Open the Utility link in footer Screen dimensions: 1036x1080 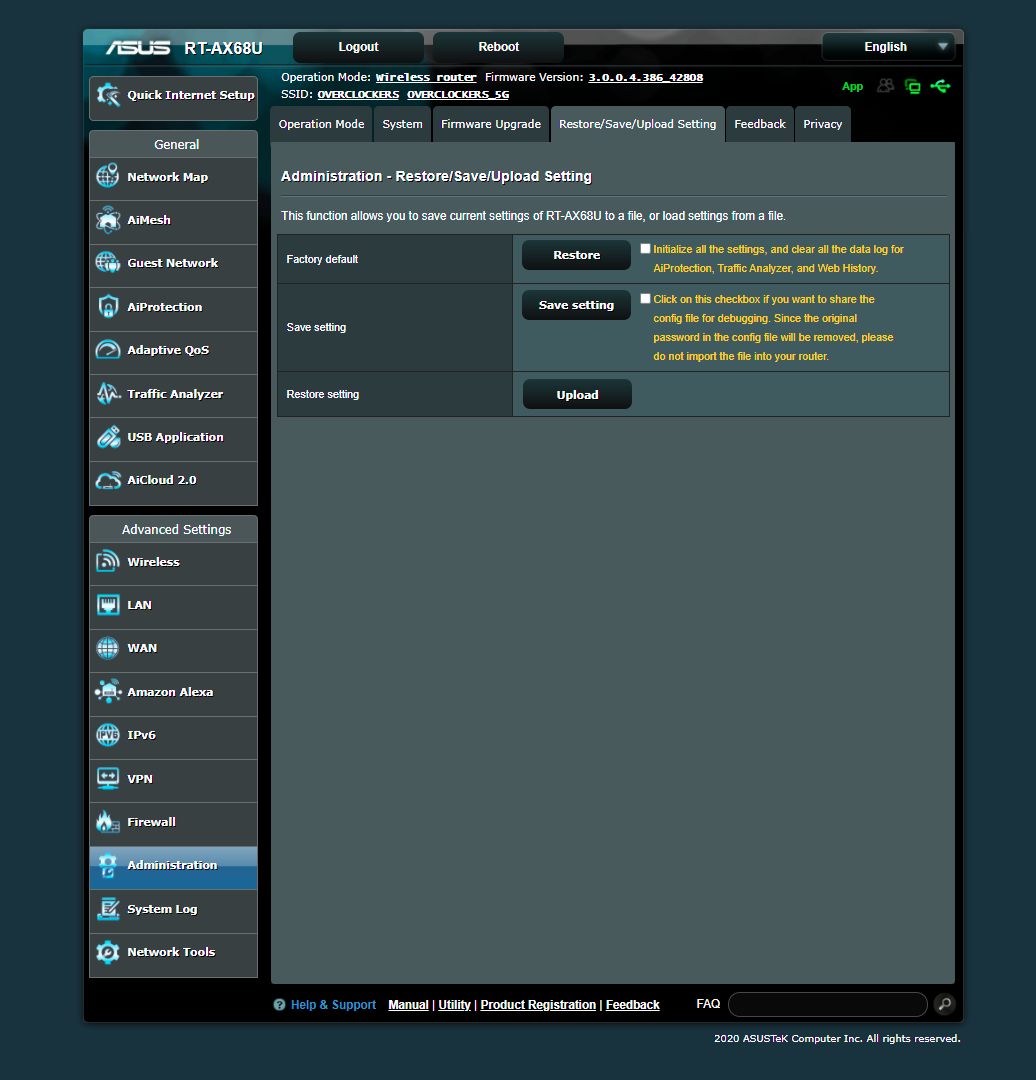click(x=455, y=1005)
